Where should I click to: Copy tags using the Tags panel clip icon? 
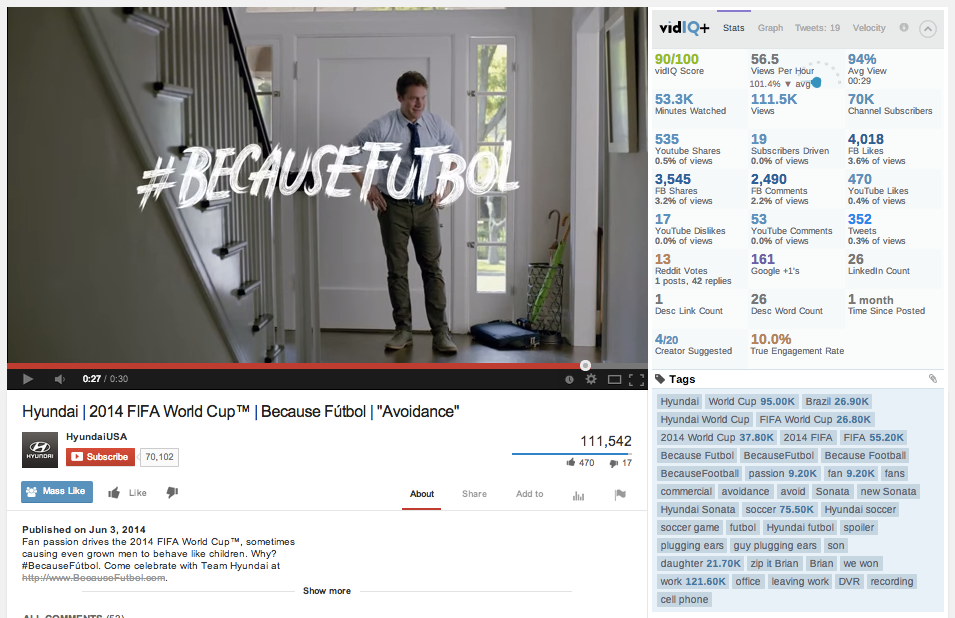[932, 379]
